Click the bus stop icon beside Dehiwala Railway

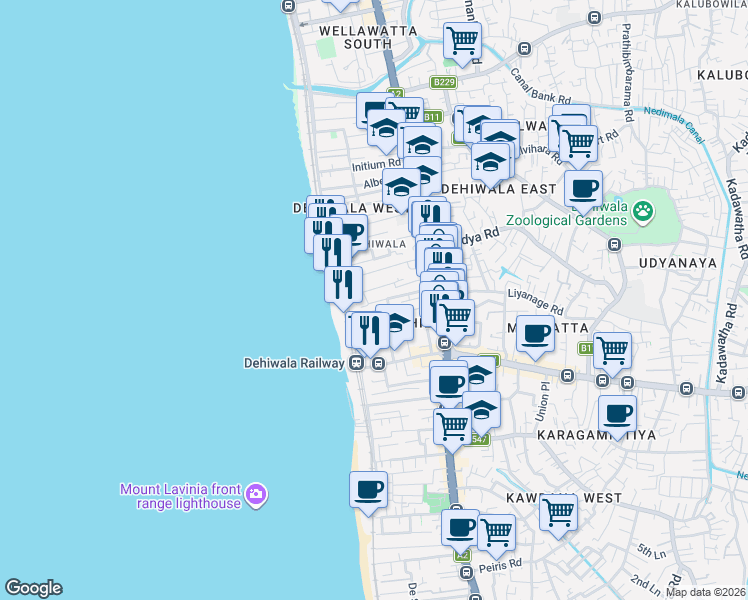coord(379,363)
